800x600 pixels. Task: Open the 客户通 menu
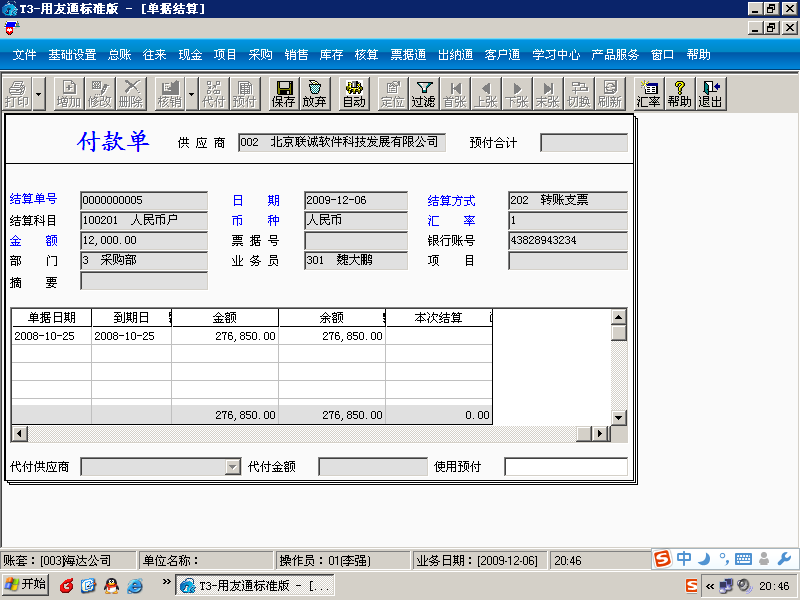[502, 55]
